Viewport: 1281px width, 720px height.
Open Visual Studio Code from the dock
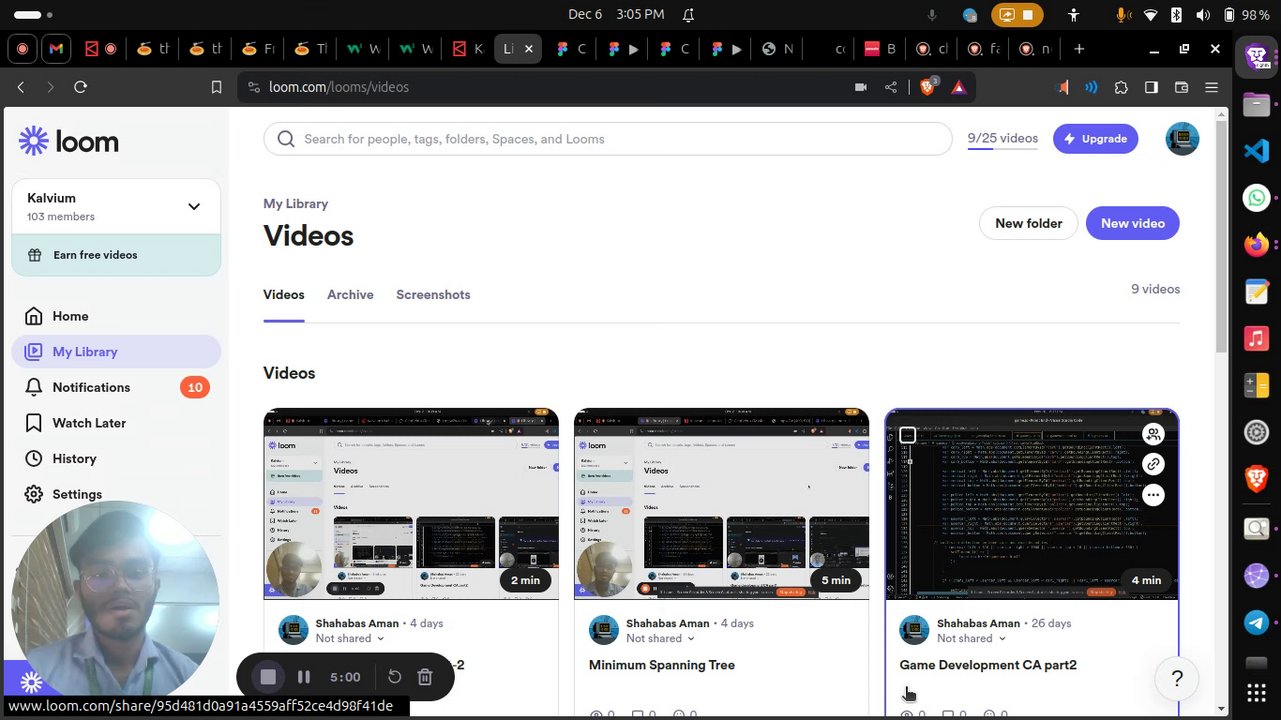[x=1257, y=151]
